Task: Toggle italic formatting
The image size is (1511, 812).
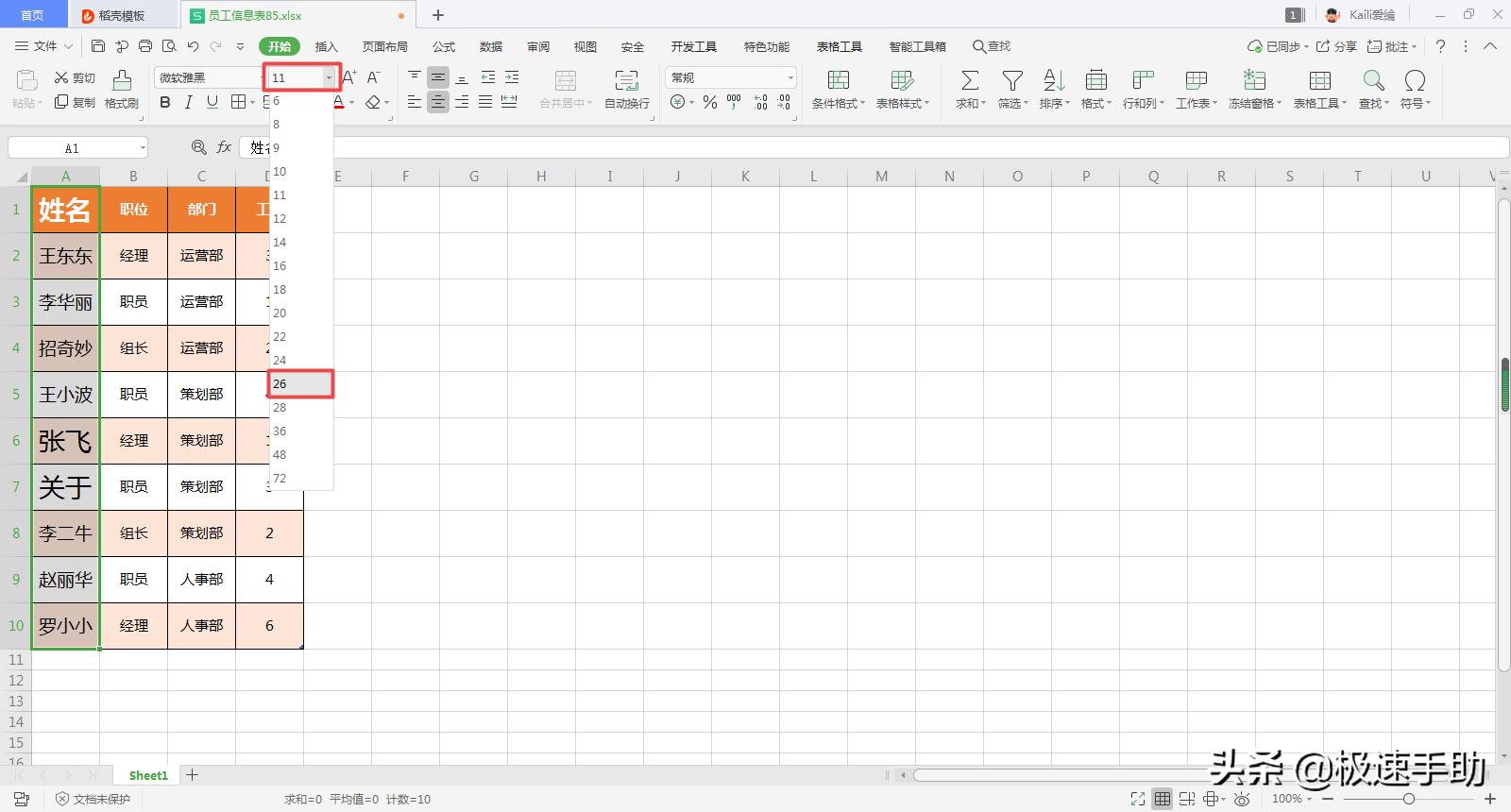Action: point(189,102)
